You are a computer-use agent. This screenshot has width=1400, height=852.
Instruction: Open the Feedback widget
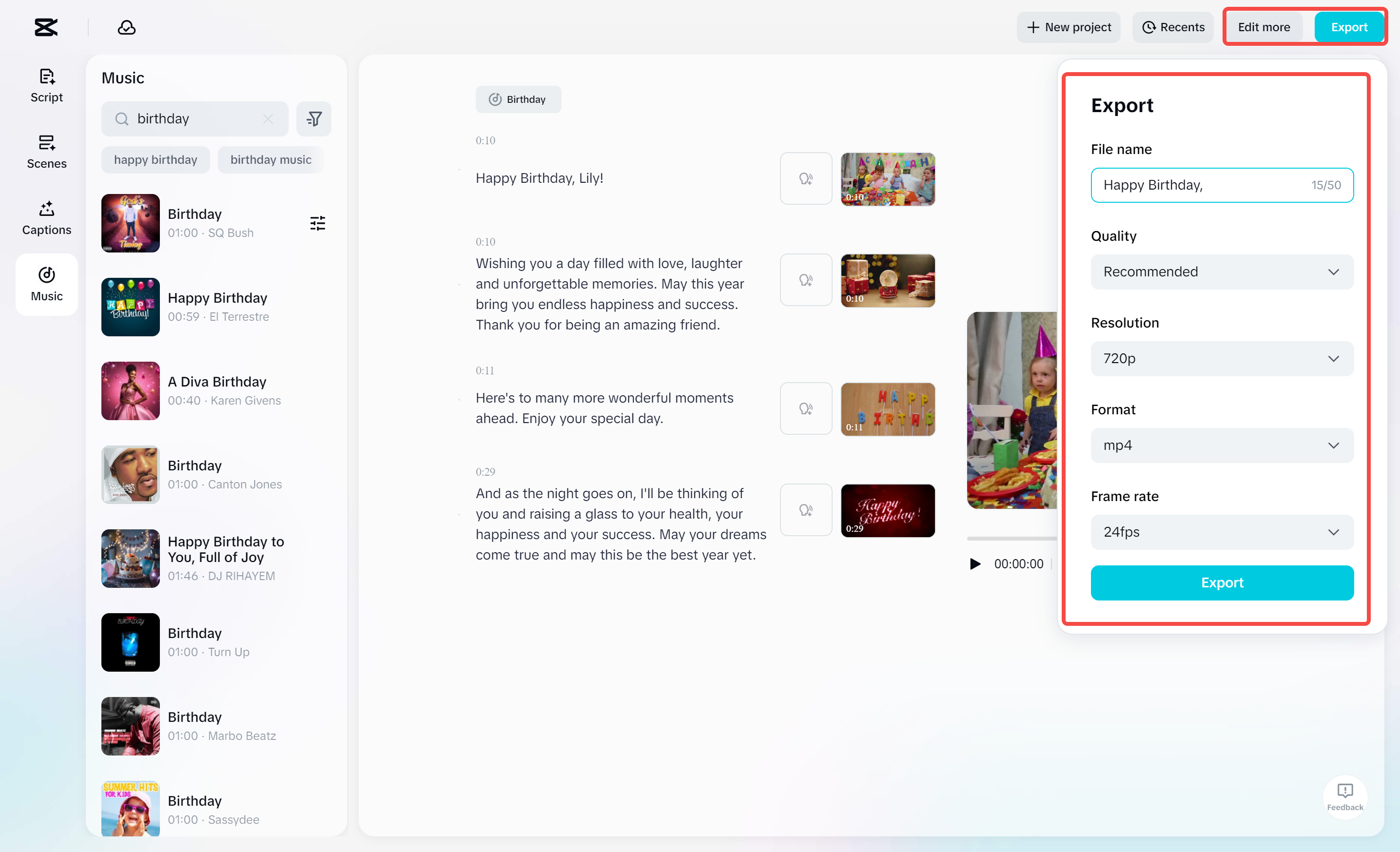1345,796
